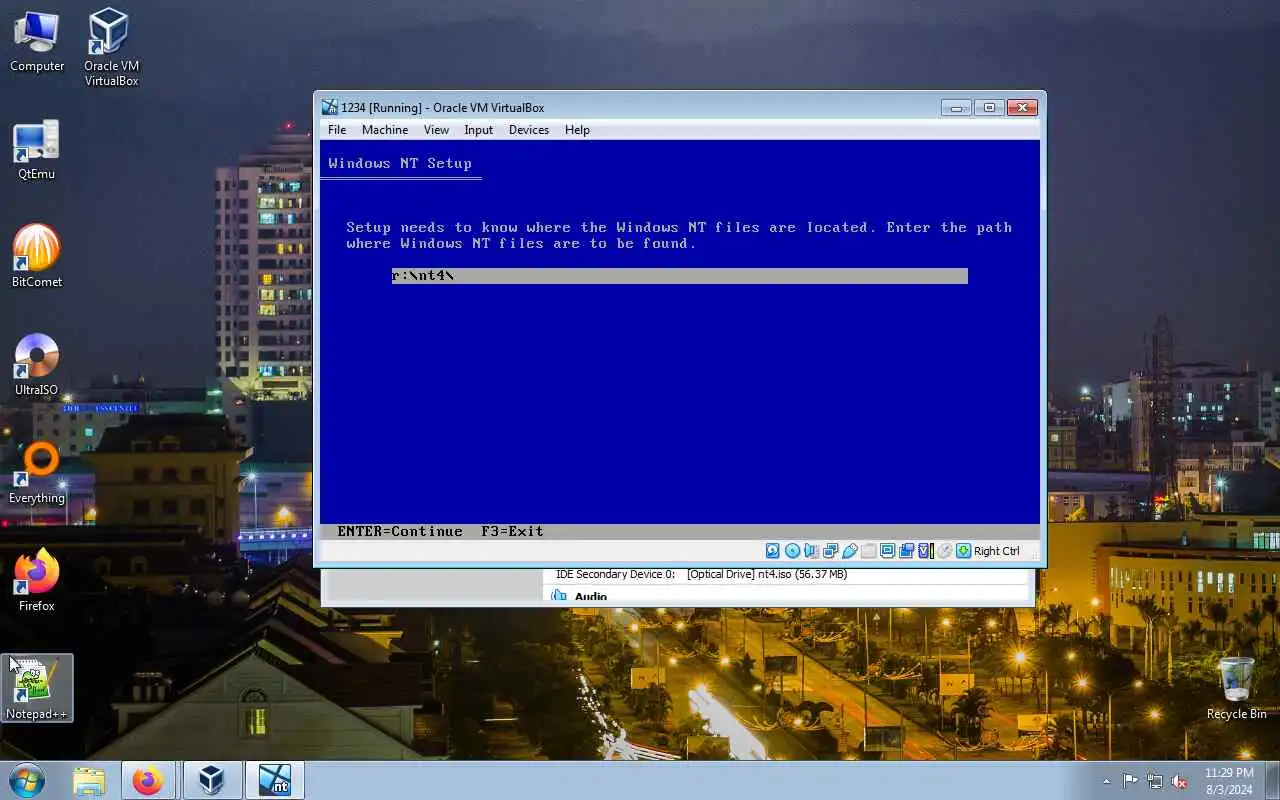Click the network adapters indicator in VirtualBox status bar
1280x800 pixels.
point(830,551)
